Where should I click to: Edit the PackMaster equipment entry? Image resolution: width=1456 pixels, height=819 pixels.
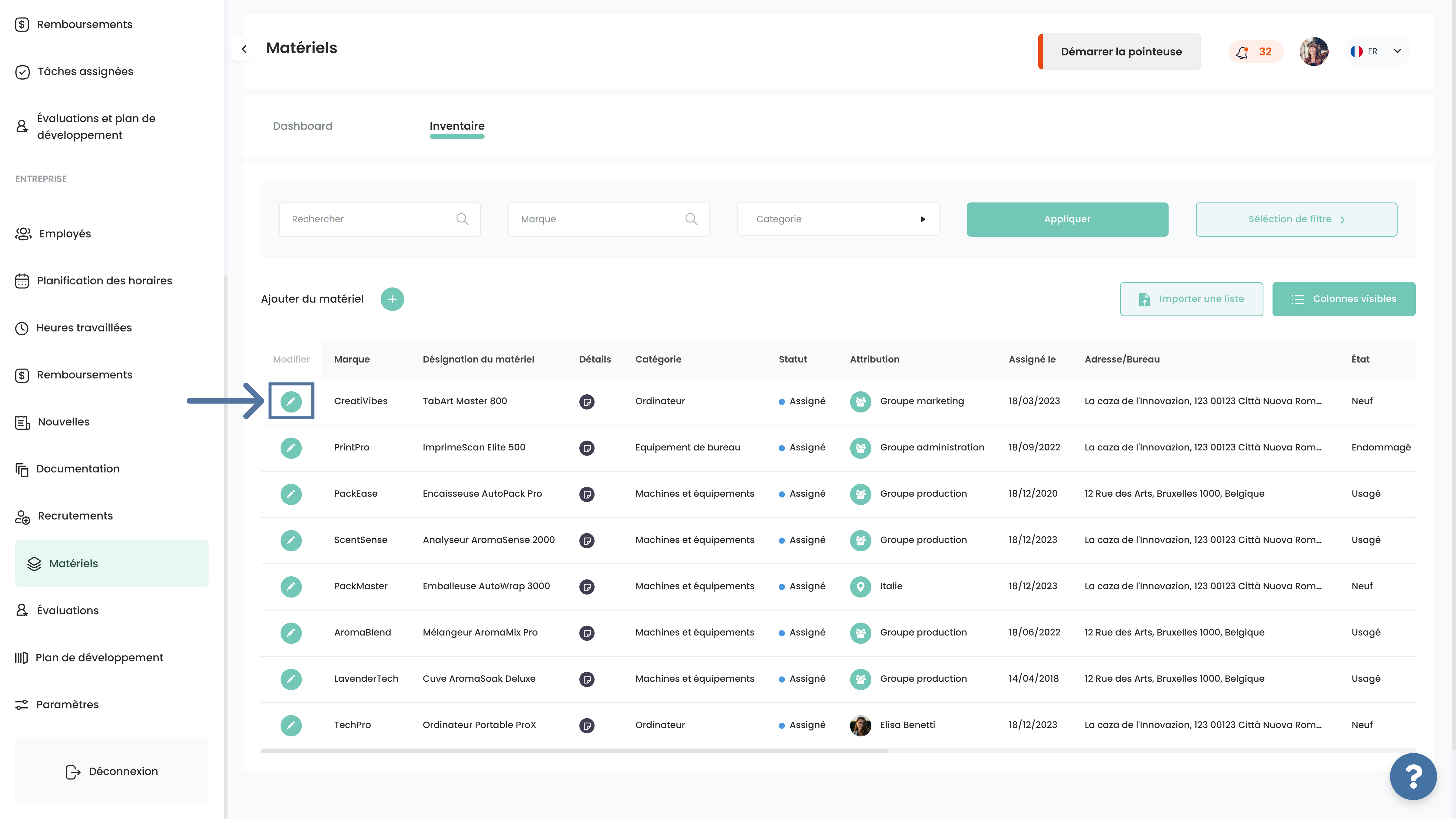tap(291, 587)
